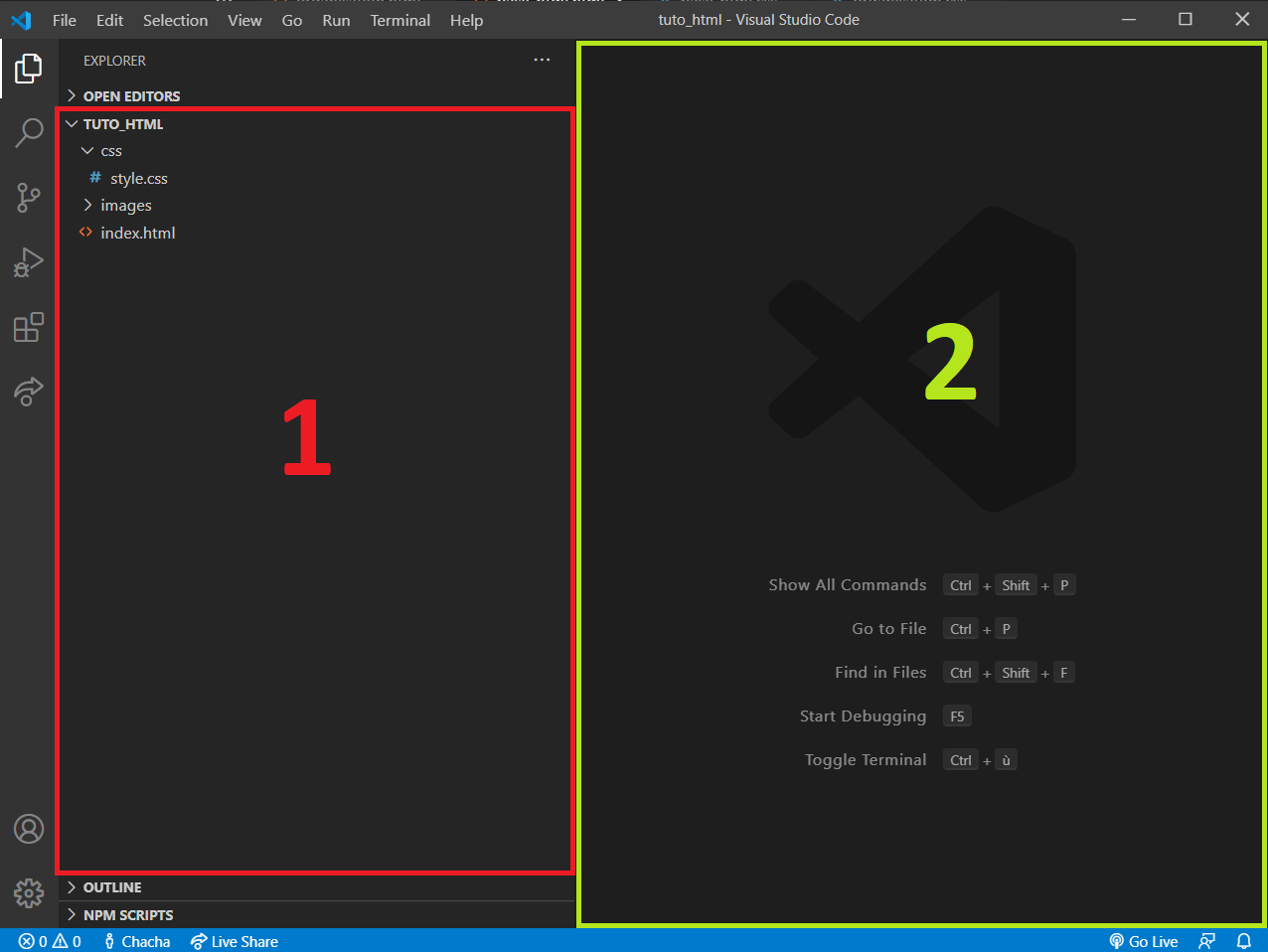Open the Accounts menu
This screenshot has width=1268, height=952.
(29, 829)
